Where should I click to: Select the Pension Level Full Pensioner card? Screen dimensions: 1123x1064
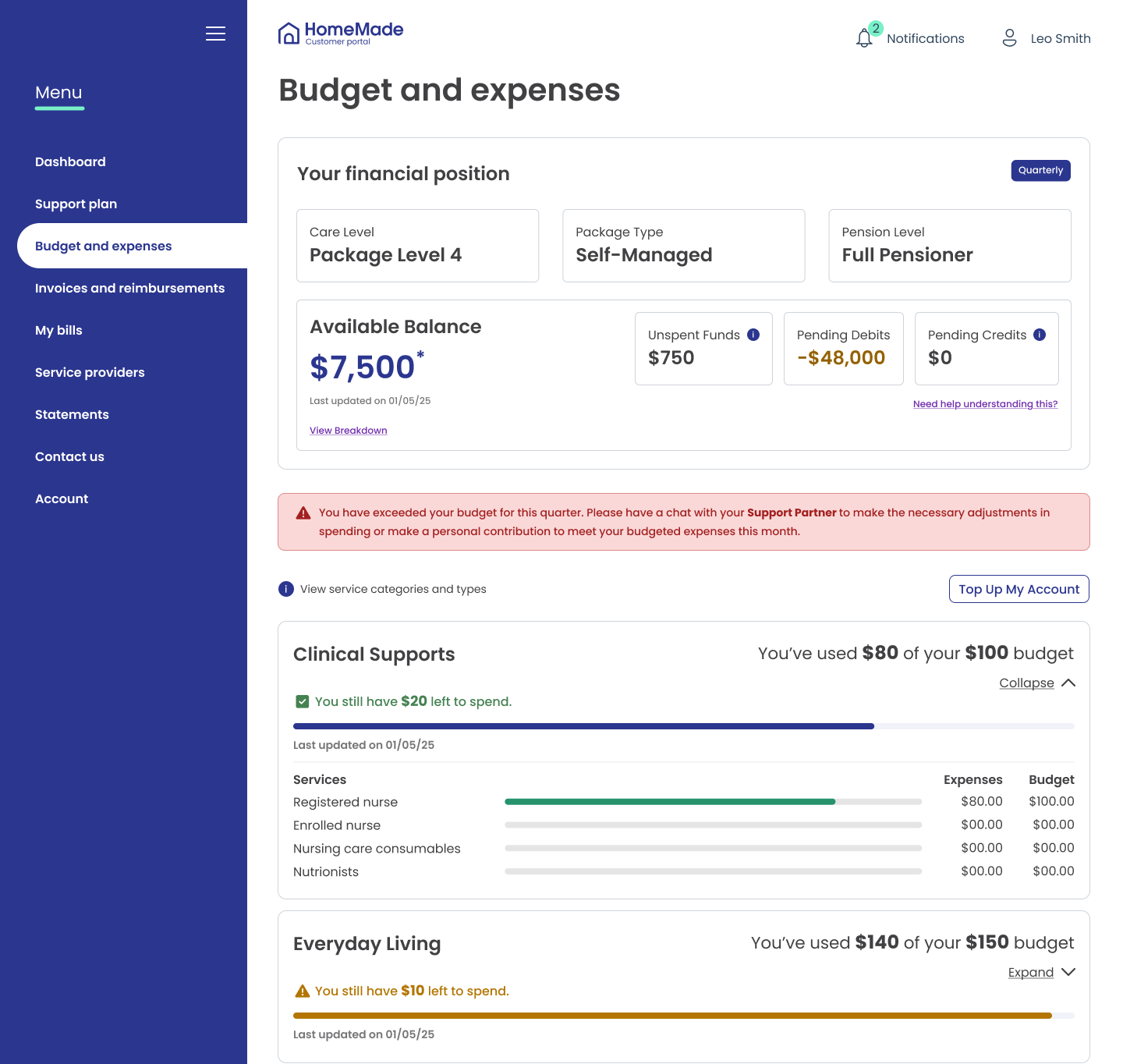pos(949,246)
